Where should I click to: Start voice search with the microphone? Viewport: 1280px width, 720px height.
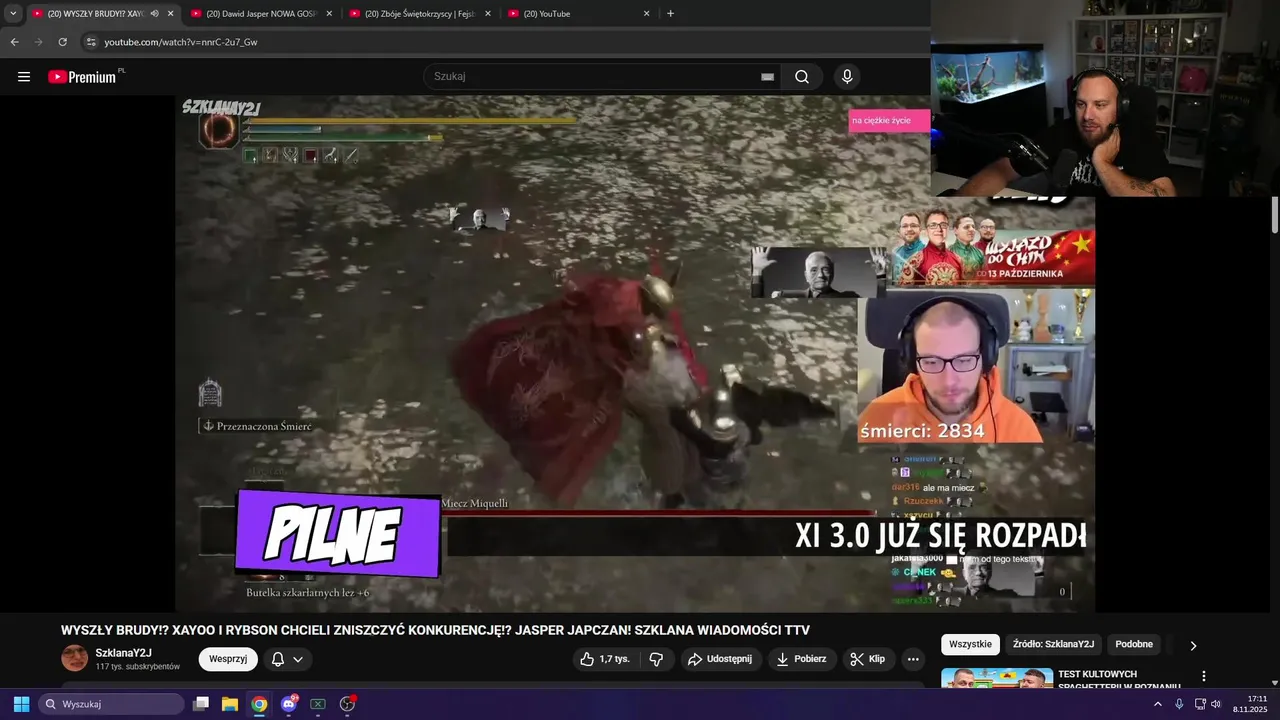click(x=847, y=77)
